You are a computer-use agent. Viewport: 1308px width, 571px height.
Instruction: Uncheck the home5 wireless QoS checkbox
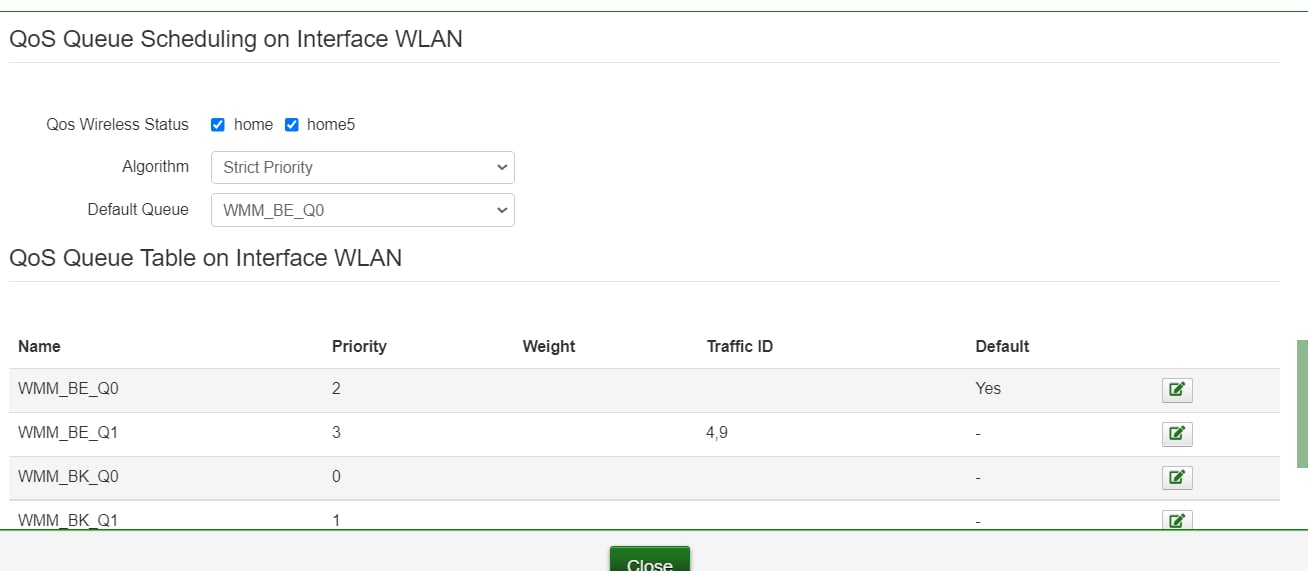pyautogui.click(x=292, y=125)
